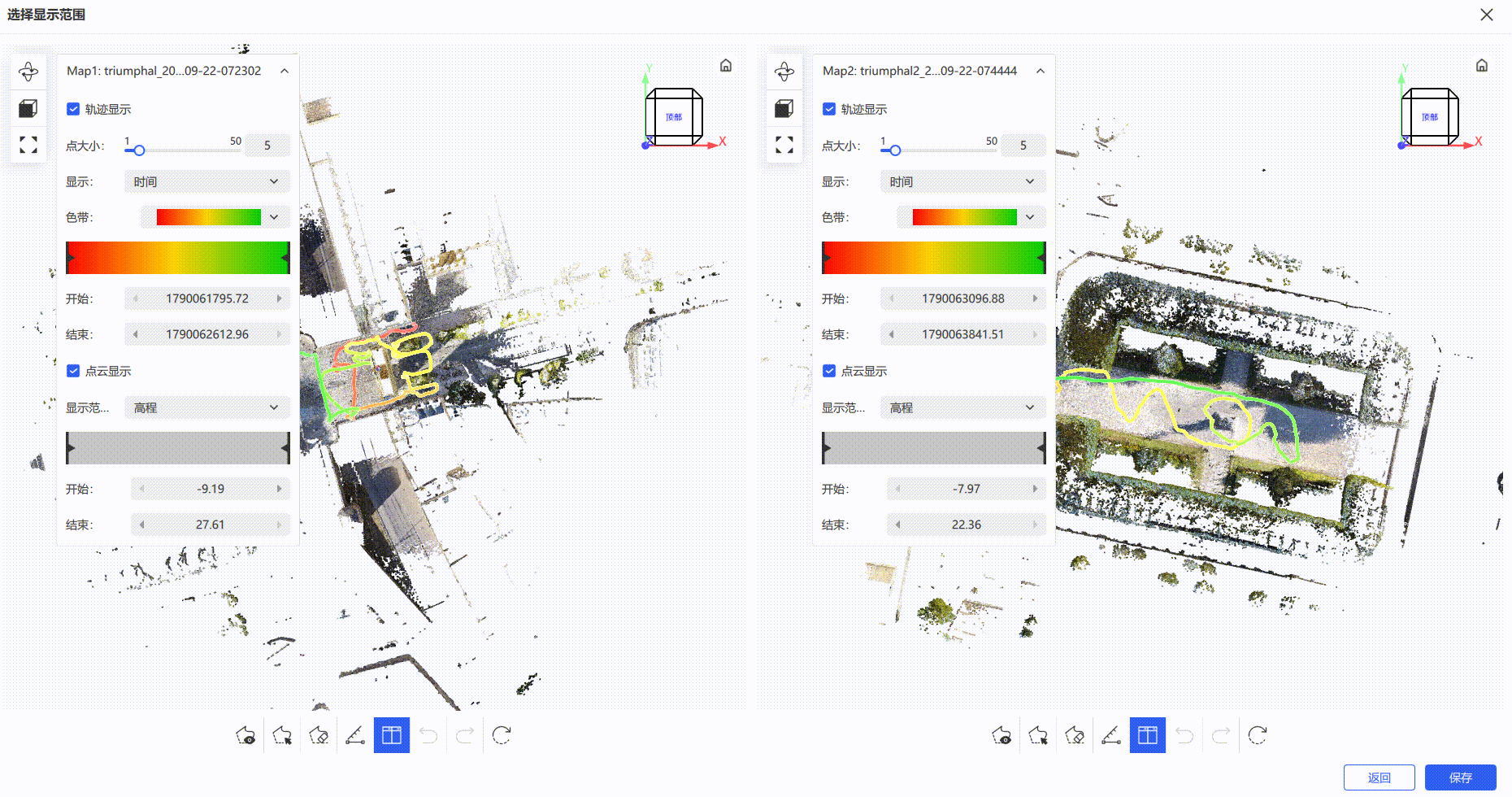Increase the Map1 elevation start value -9.19
Viewport: 1512px width, 797px height.
pyautogui.click(x=280, y=489)
